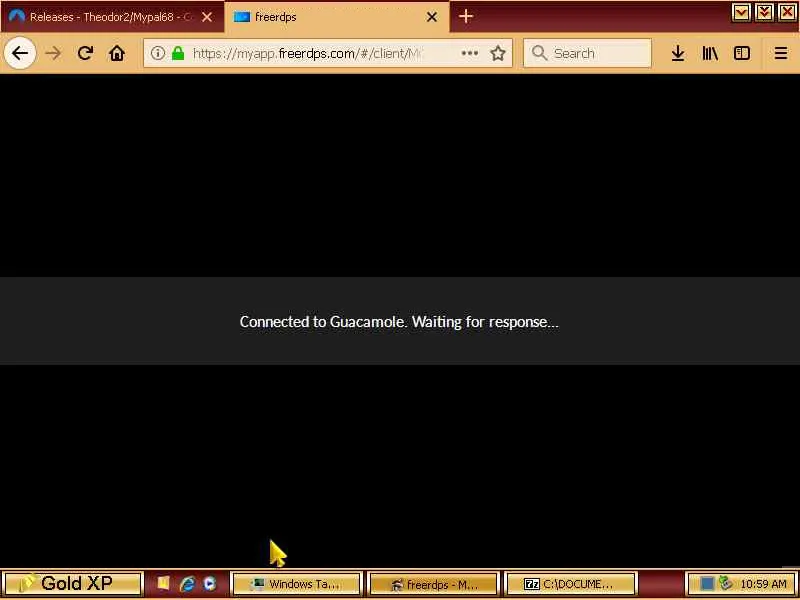
Task: Select the freerdps tab
Action: [x=337, y=17]
